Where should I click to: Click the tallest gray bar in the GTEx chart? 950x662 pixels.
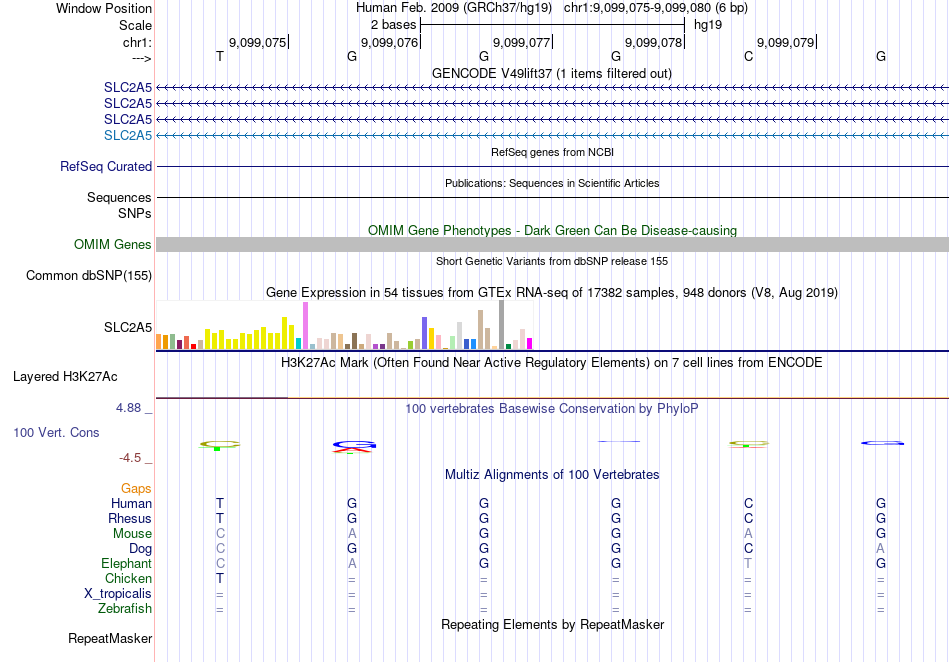tap(502, 325)
